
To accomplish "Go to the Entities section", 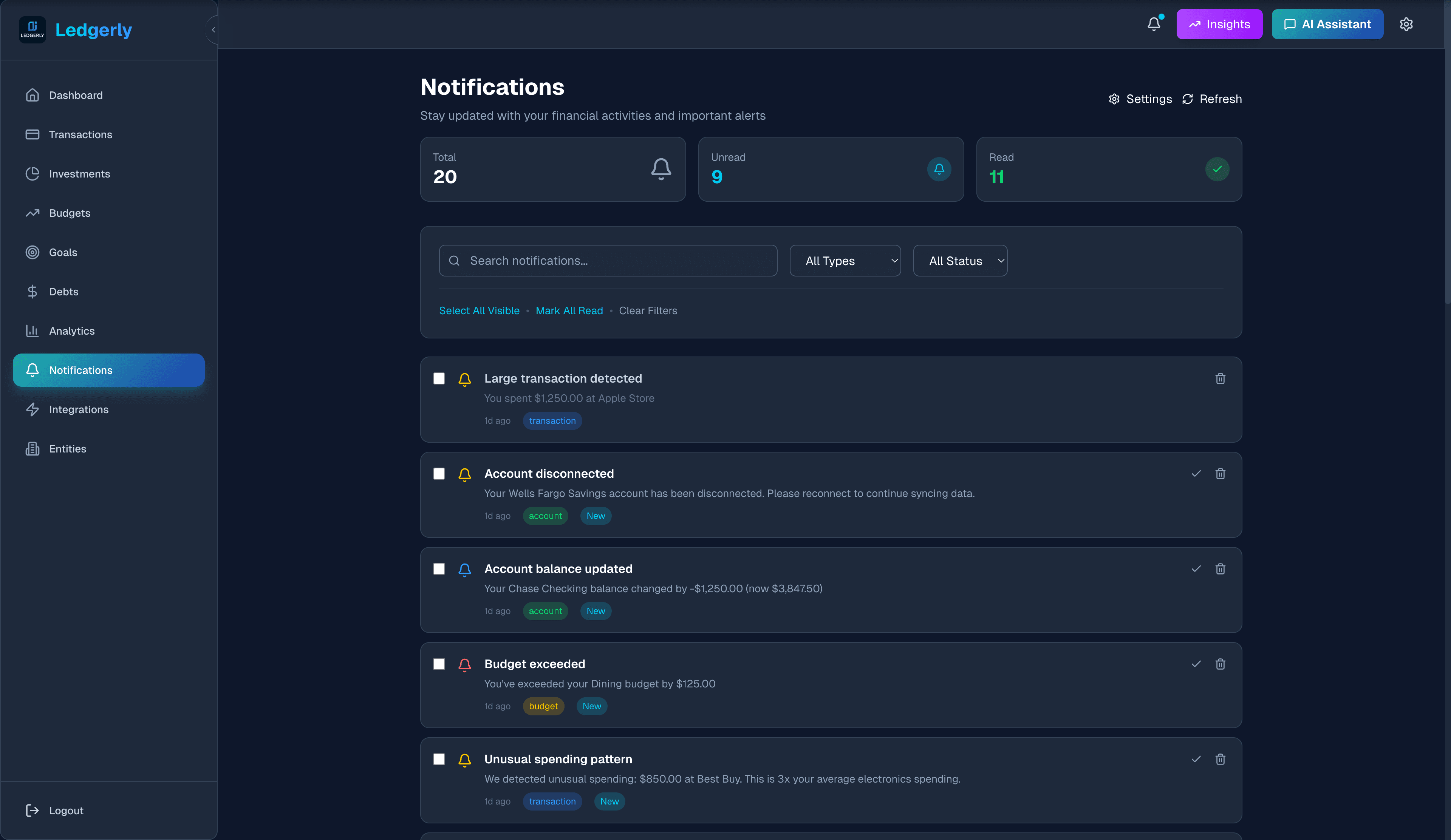I will (x=67, y=448).
